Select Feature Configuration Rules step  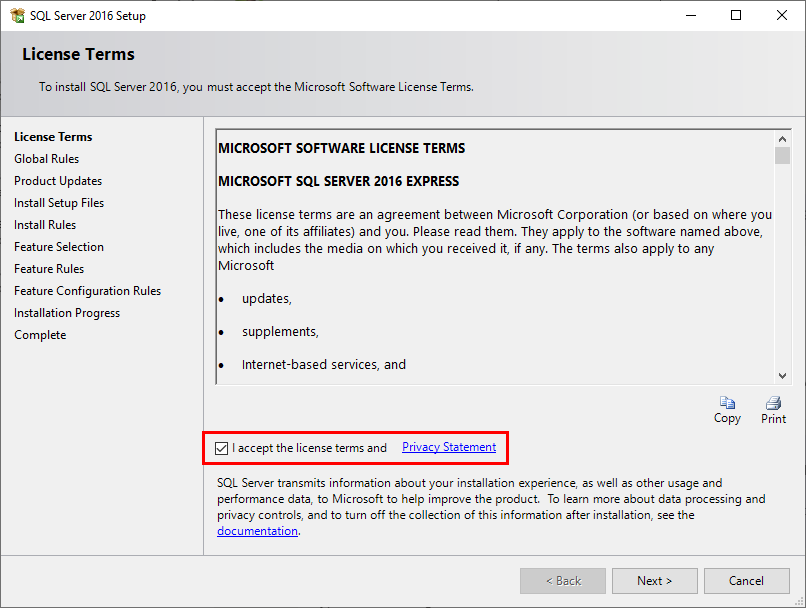pyautogui.click(x=87, y=290)
